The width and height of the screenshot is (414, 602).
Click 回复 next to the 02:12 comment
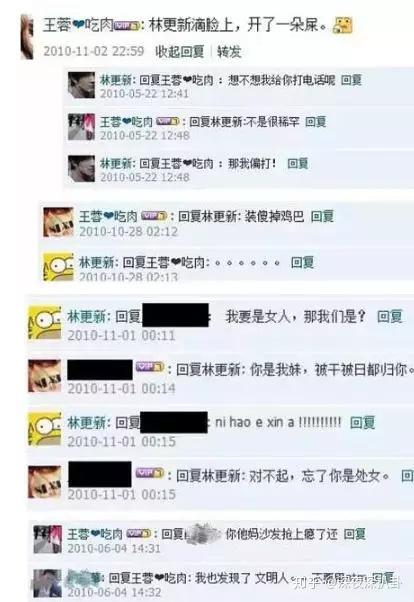[322, 217]
